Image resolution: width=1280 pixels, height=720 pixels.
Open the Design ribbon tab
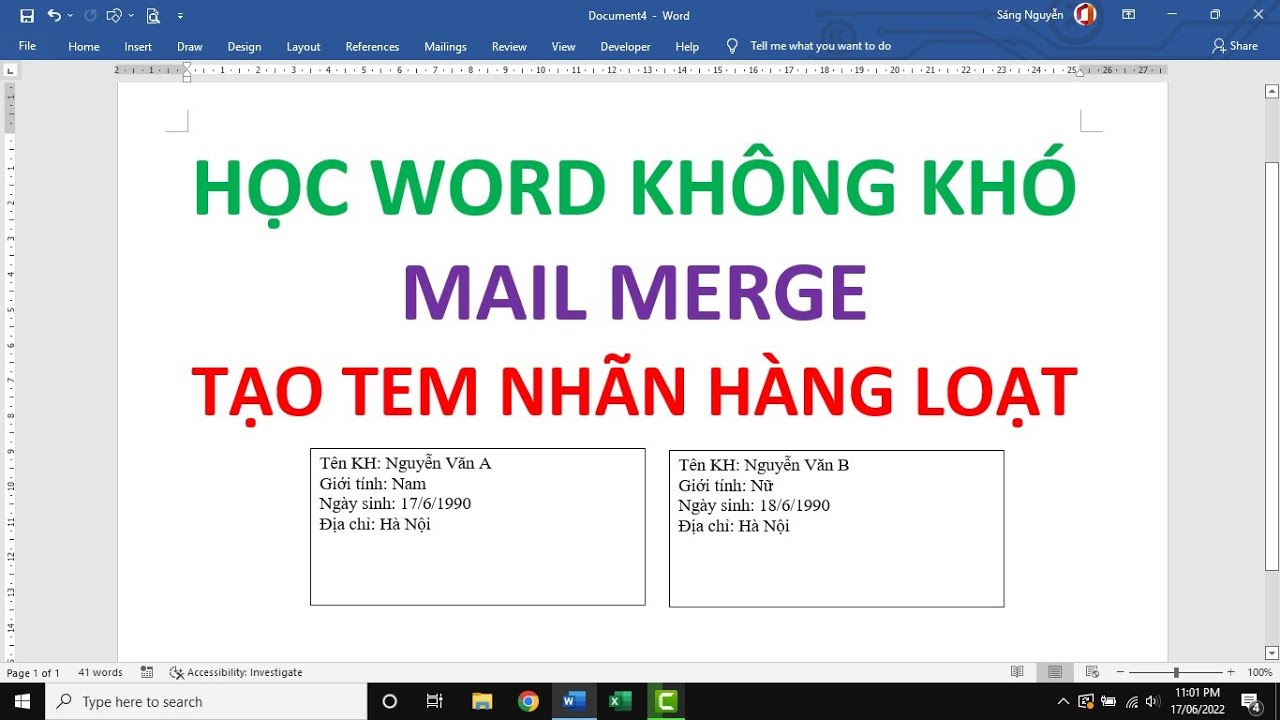tap(244, 46)
